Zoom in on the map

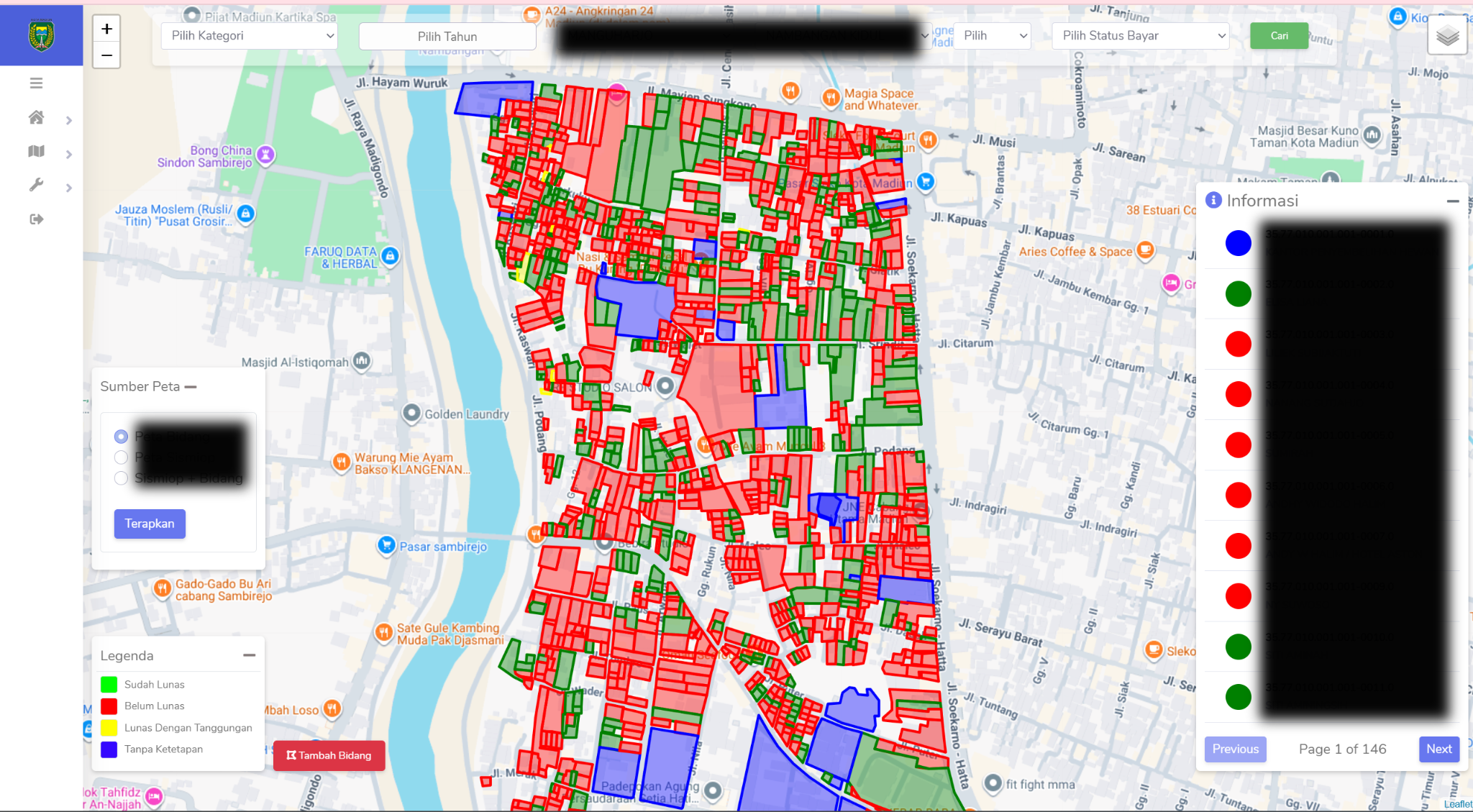pos(106,29)
